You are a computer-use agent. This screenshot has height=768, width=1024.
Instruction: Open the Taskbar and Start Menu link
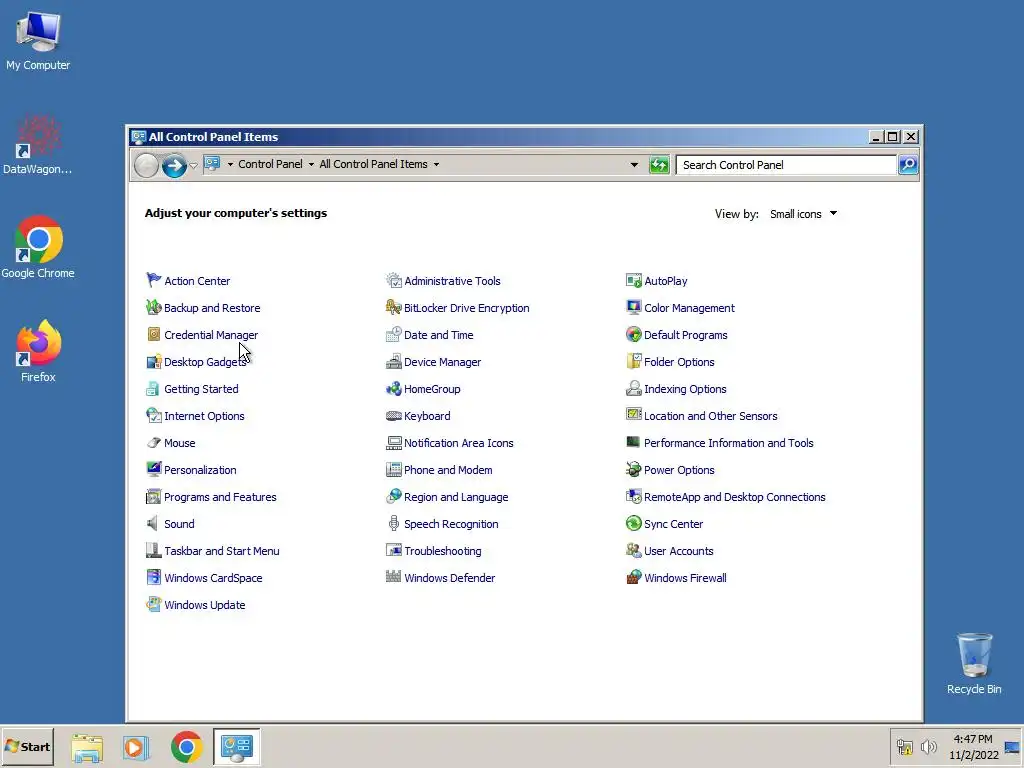(221, 551)
